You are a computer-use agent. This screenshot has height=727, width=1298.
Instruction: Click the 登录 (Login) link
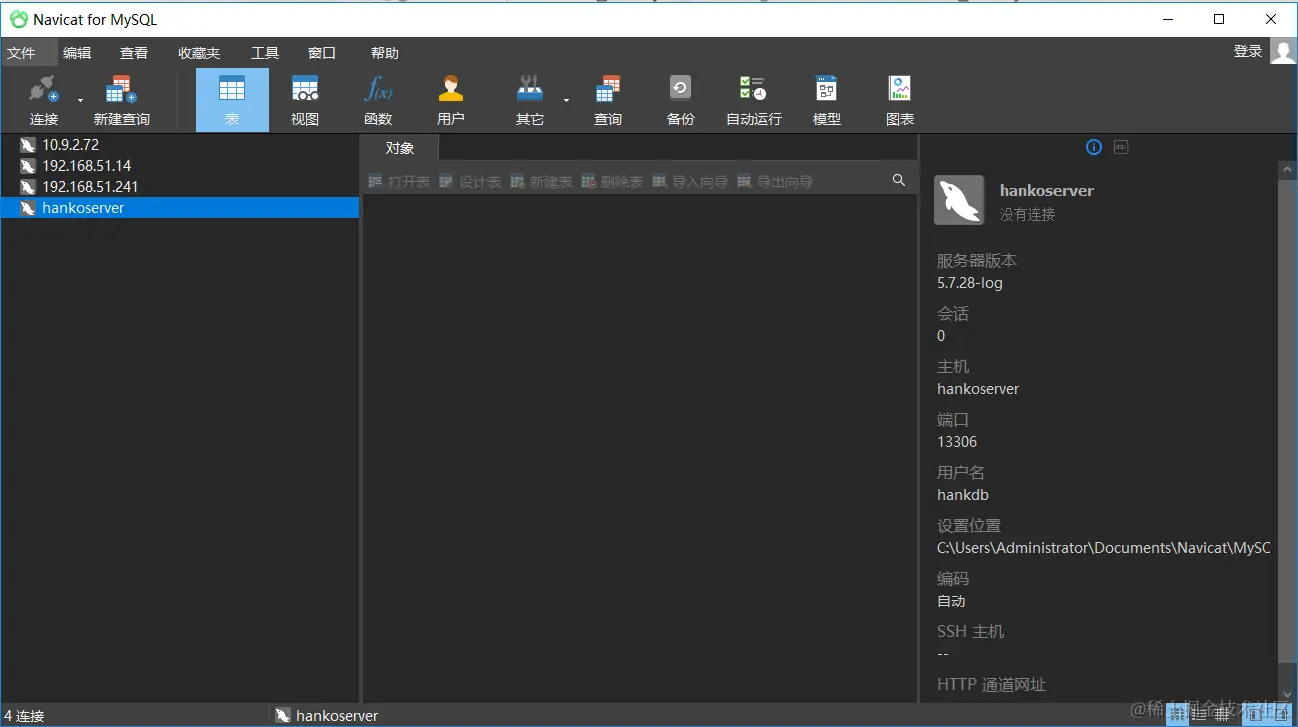(x=1248, y=51)
